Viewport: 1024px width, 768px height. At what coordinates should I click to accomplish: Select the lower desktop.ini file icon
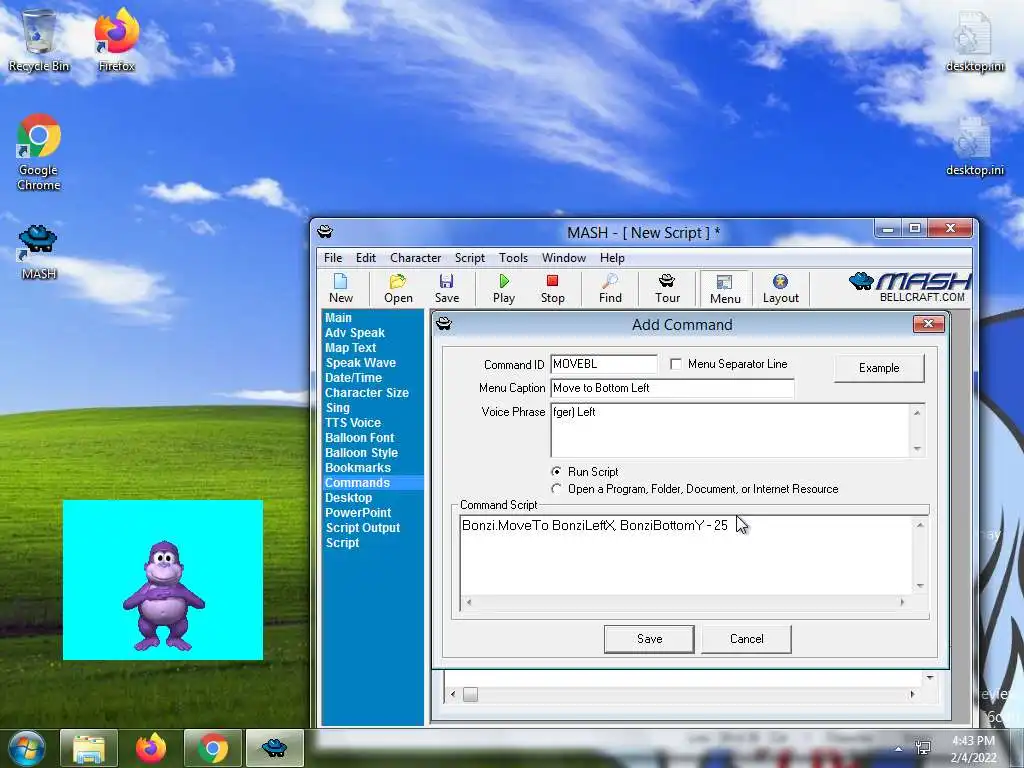[x=975, y=146]
